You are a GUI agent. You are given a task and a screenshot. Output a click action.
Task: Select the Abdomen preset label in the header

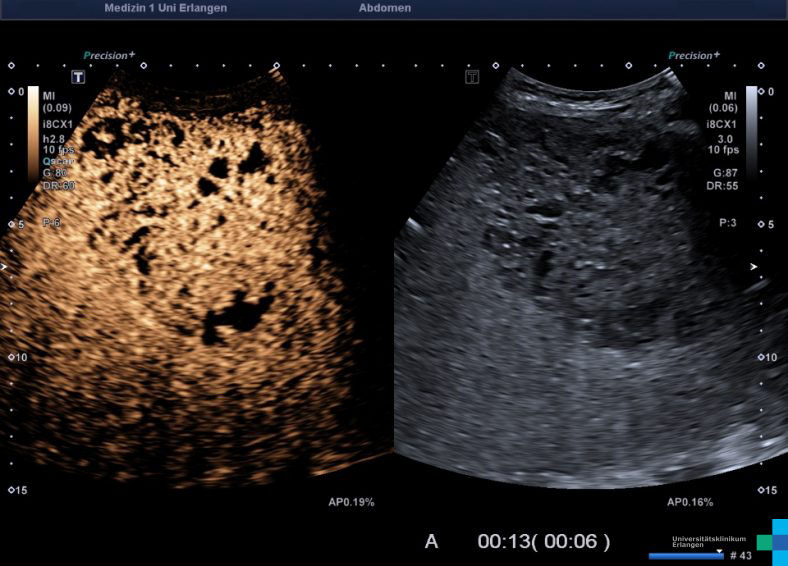[384, 8]
